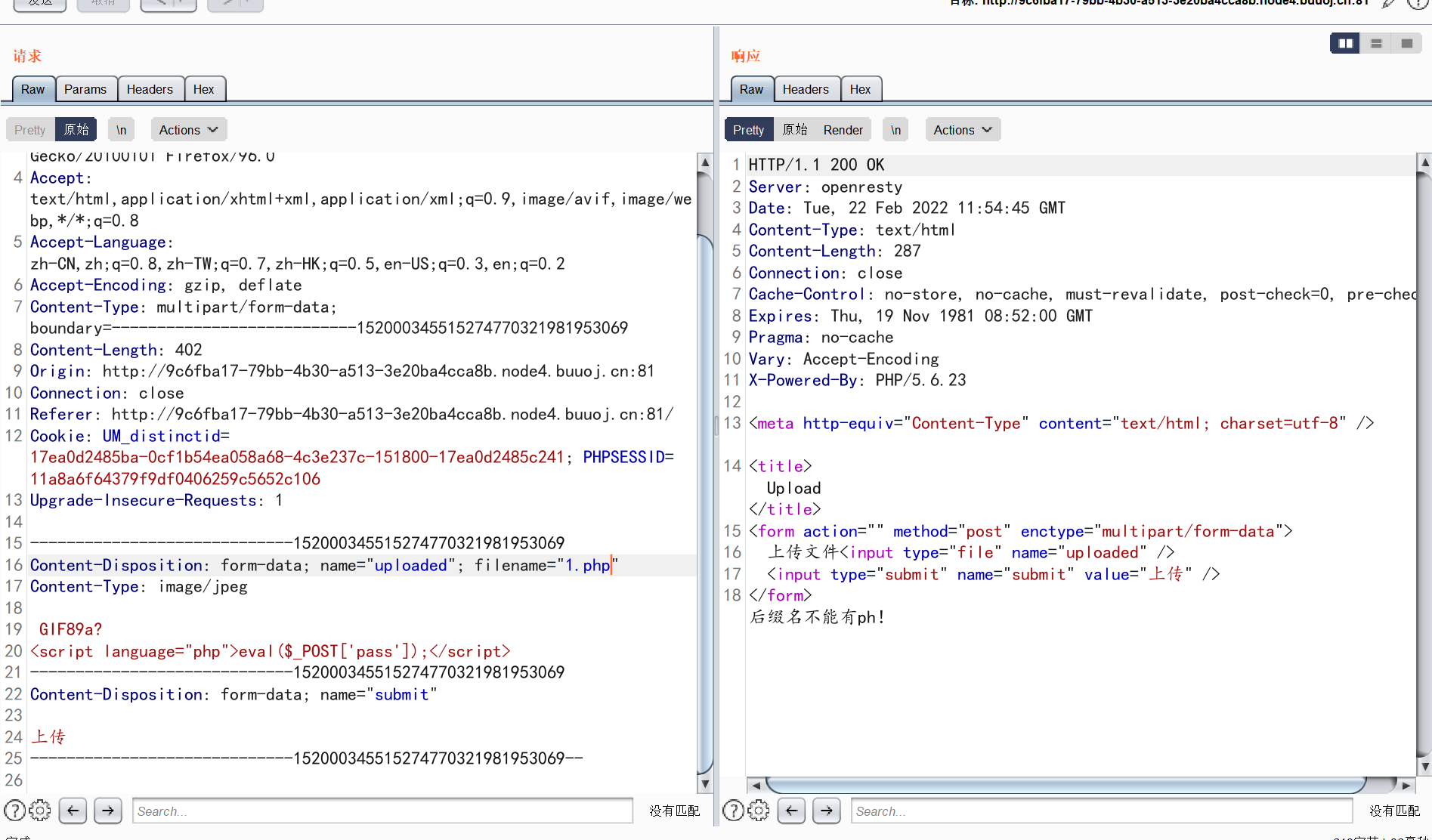This screenshot has height=840, width=1432.
Task: Open request Actions dropdown
Action: coord(188,130)
